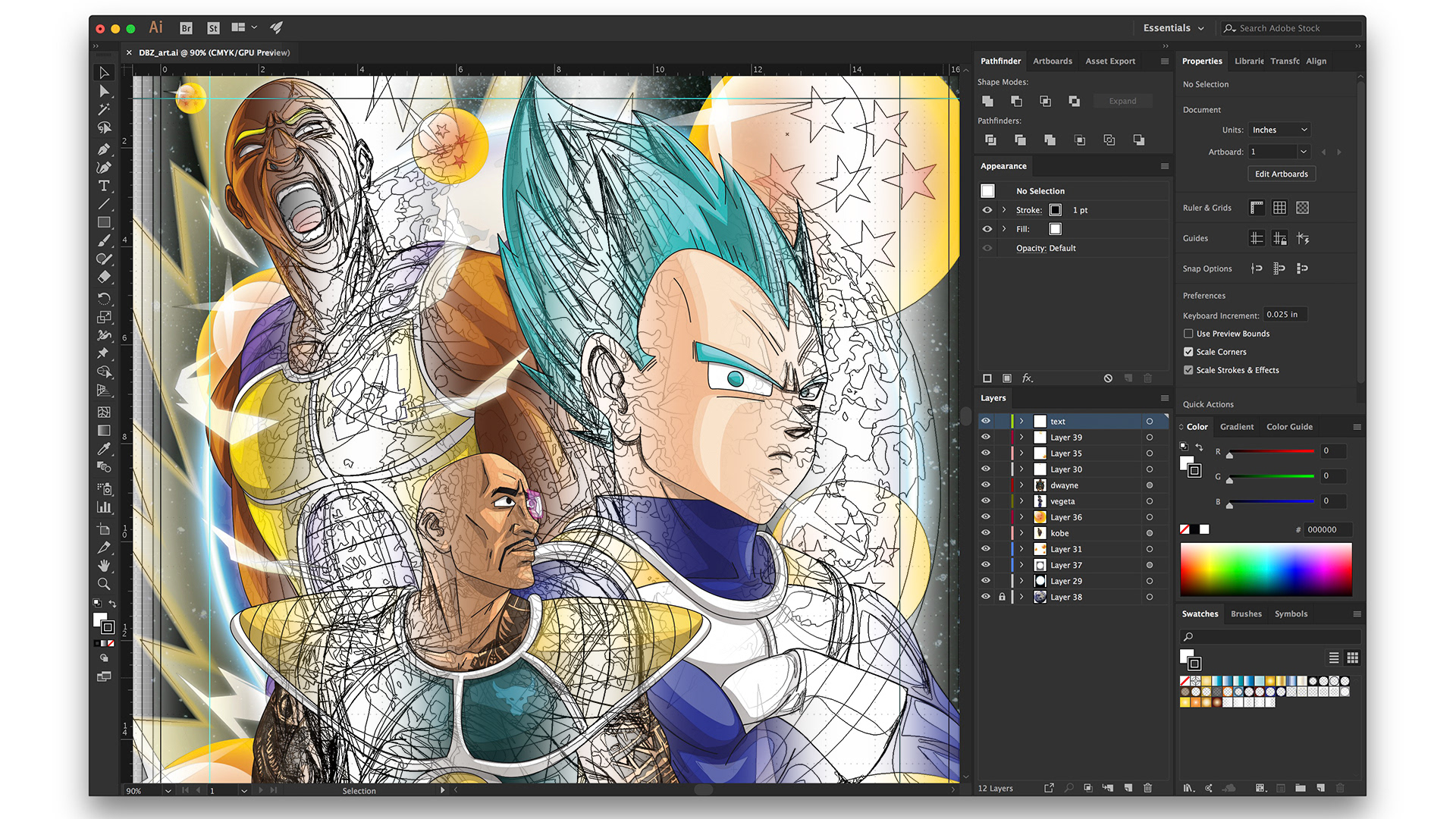Click the Search Adobe Stock field
Viewport: 1456px width, 819px height.
click(1289, 28)
